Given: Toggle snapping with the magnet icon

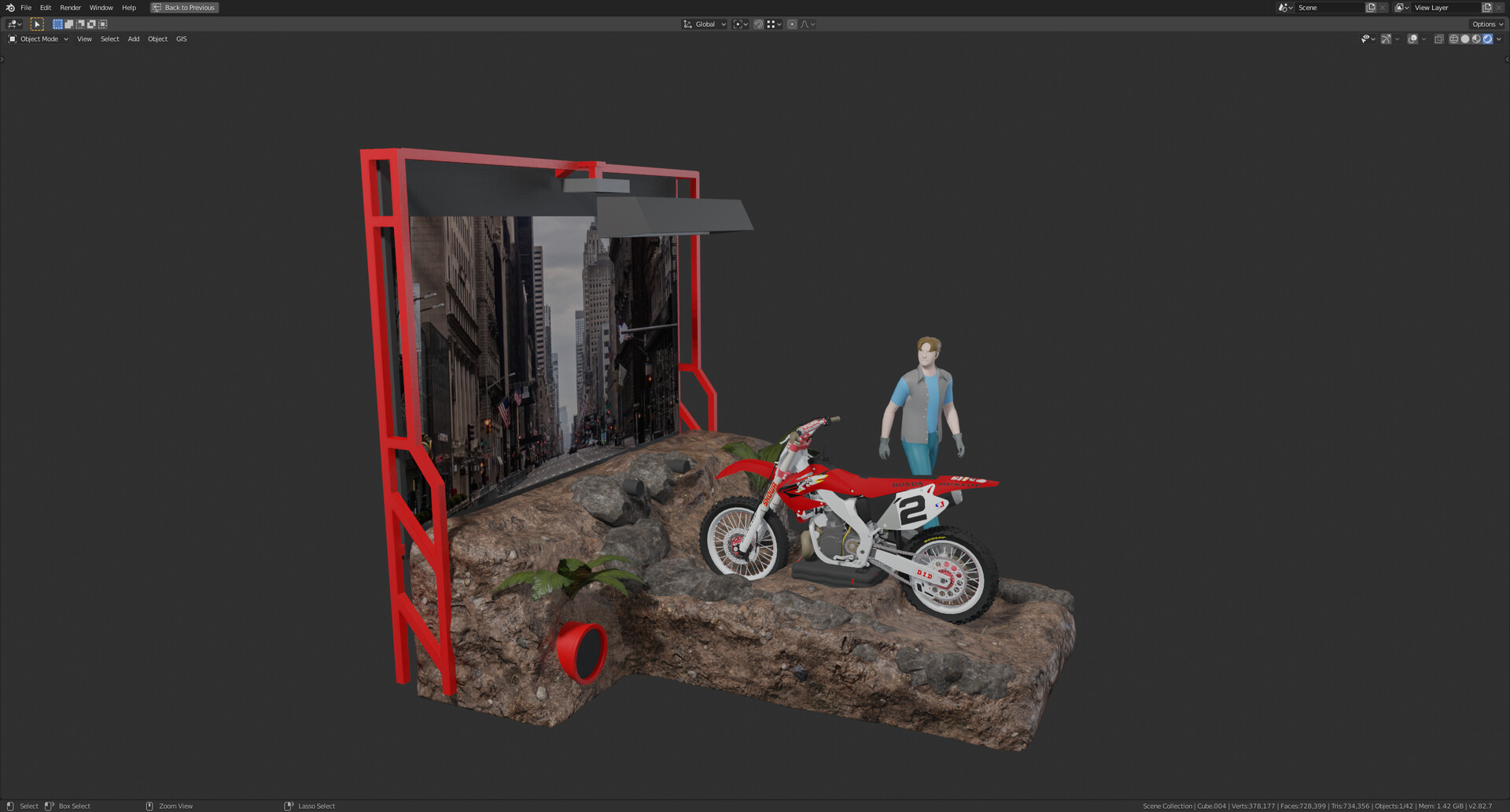Looking at the screenshot, I should [758, 24].
